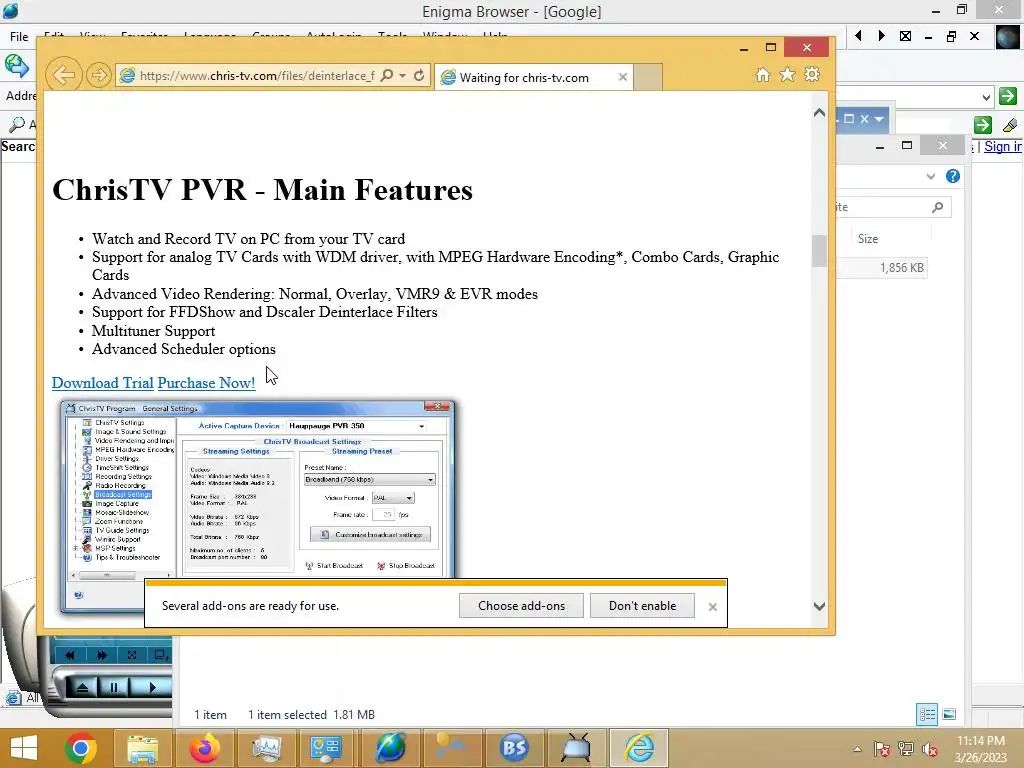Click the Explorer search magnifier icon
This screenshot has height=768, width=1024.
pyautogui.click(x=937, y=207)
